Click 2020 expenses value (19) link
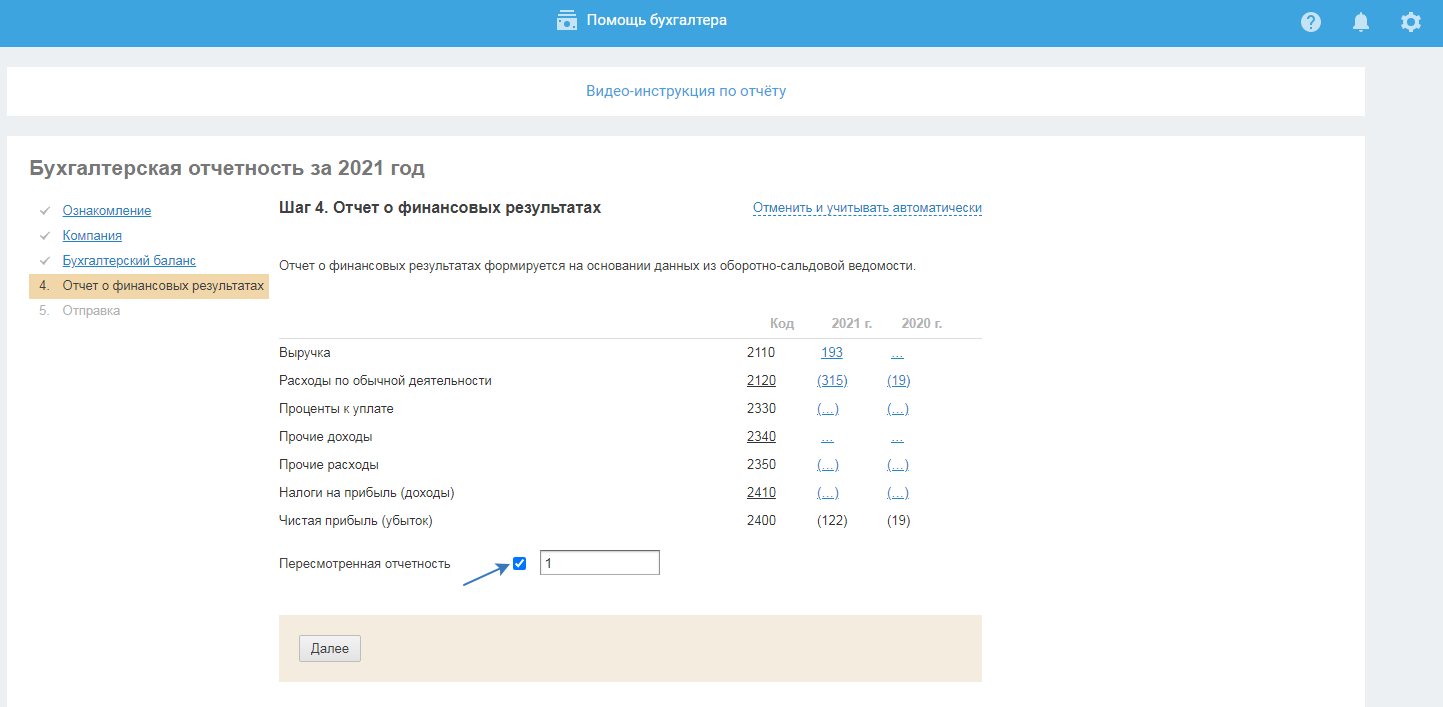This screenshot has height=707, width=1443. click(x=898, y=381)
